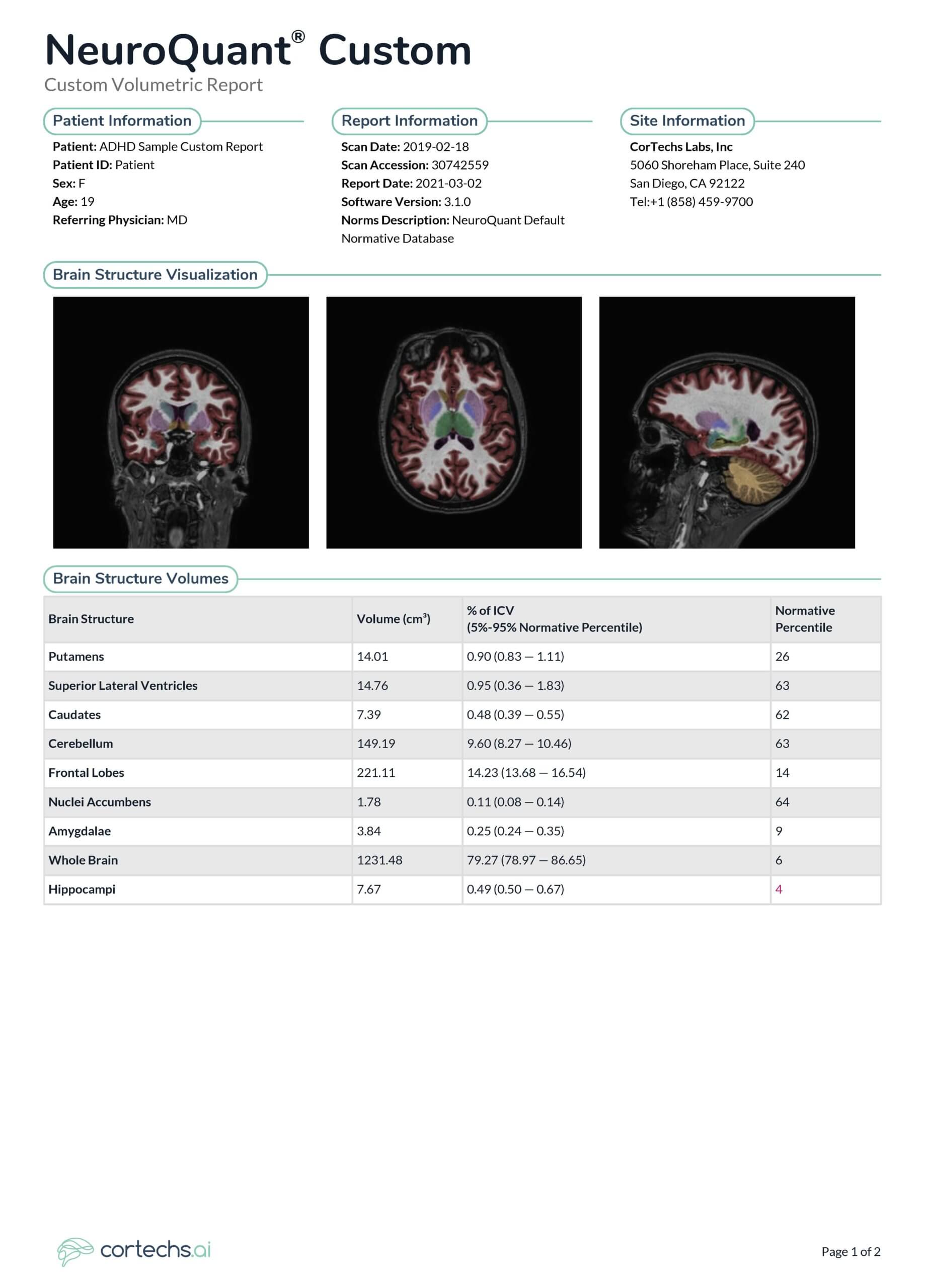Select the Patient Information section header

[x=122, y=121]
